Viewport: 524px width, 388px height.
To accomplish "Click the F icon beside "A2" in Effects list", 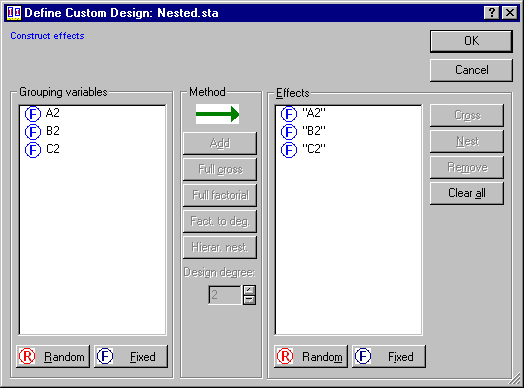I will click(x=289, y=114).
